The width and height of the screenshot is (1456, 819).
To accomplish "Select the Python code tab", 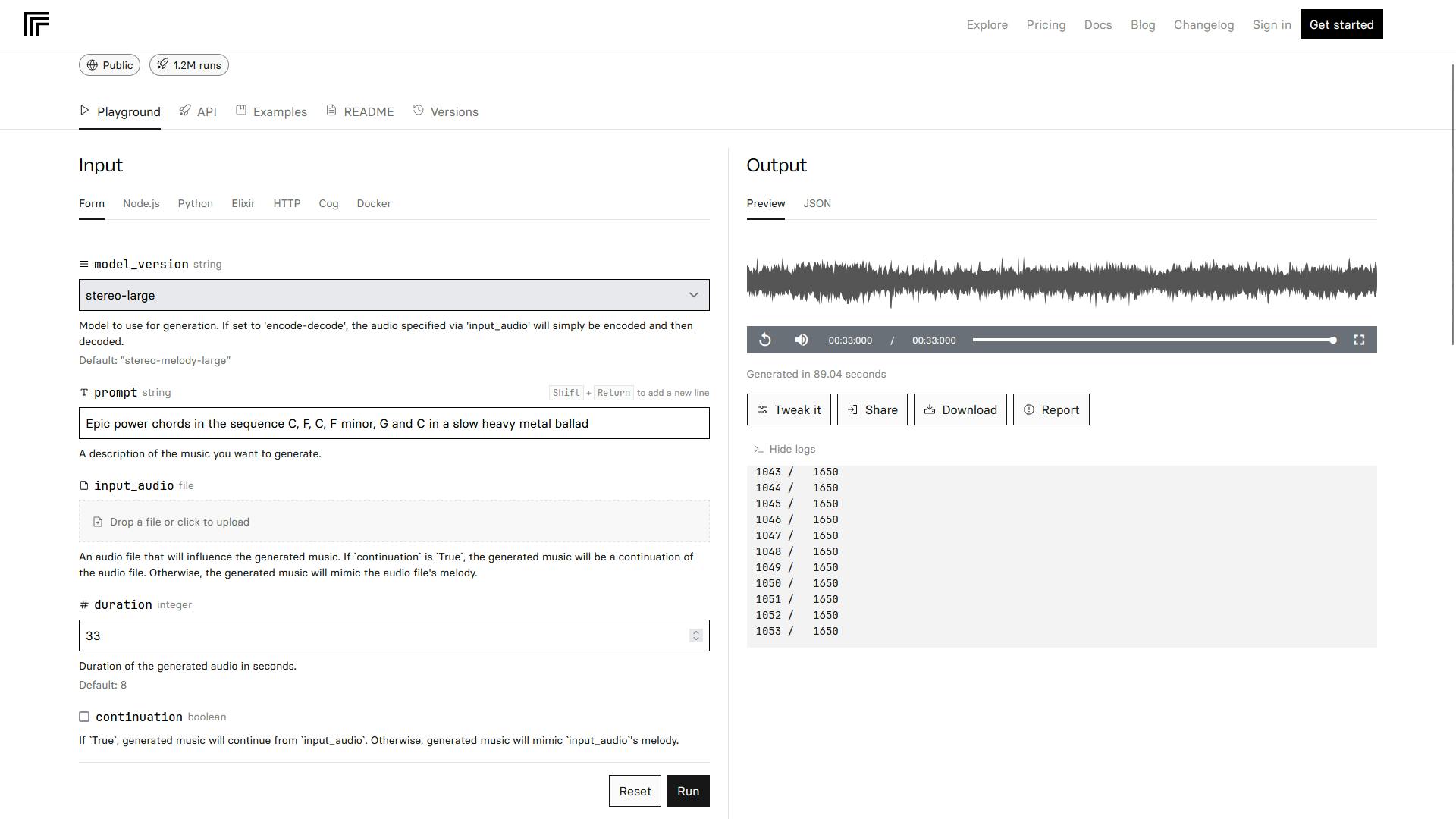I will pyautogui.click(x=195, y=203).
